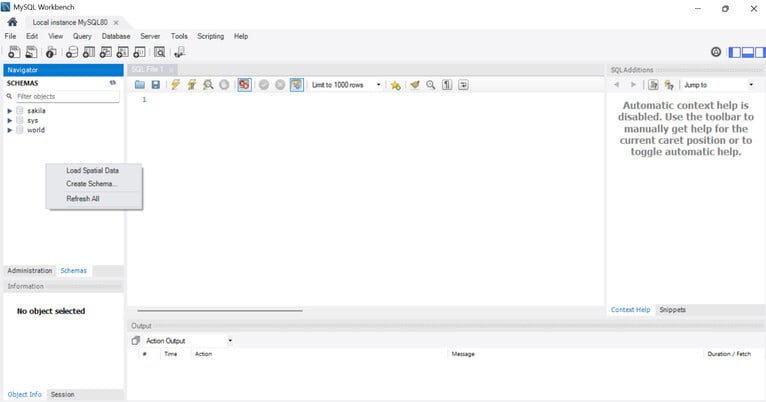Image resolution: width=766 pixels, height=402 pixels.
Task: Open the File menu
Action: (10, 36)
